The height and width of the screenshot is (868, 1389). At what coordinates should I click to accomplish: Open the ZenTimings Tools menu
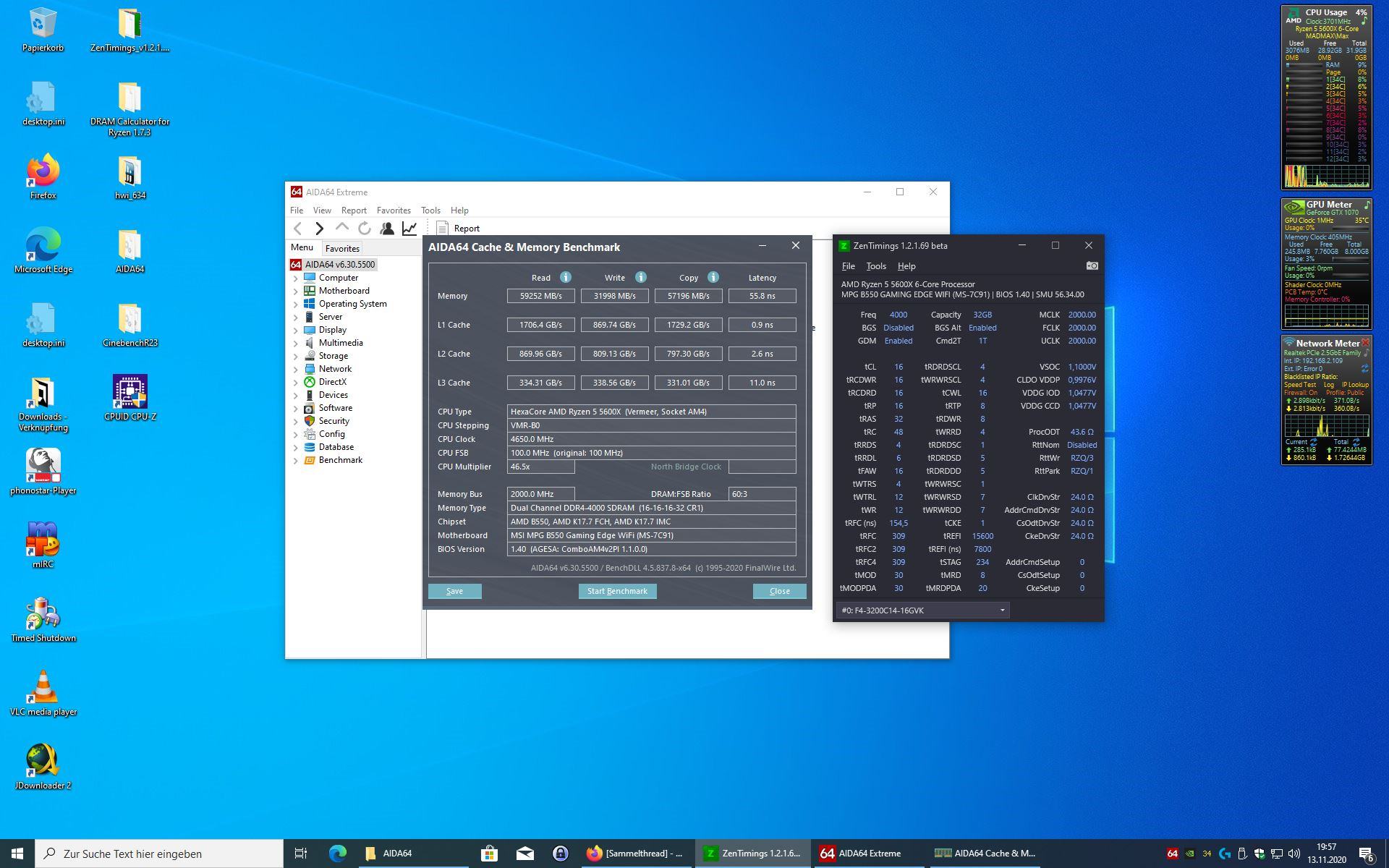[876, 266]
